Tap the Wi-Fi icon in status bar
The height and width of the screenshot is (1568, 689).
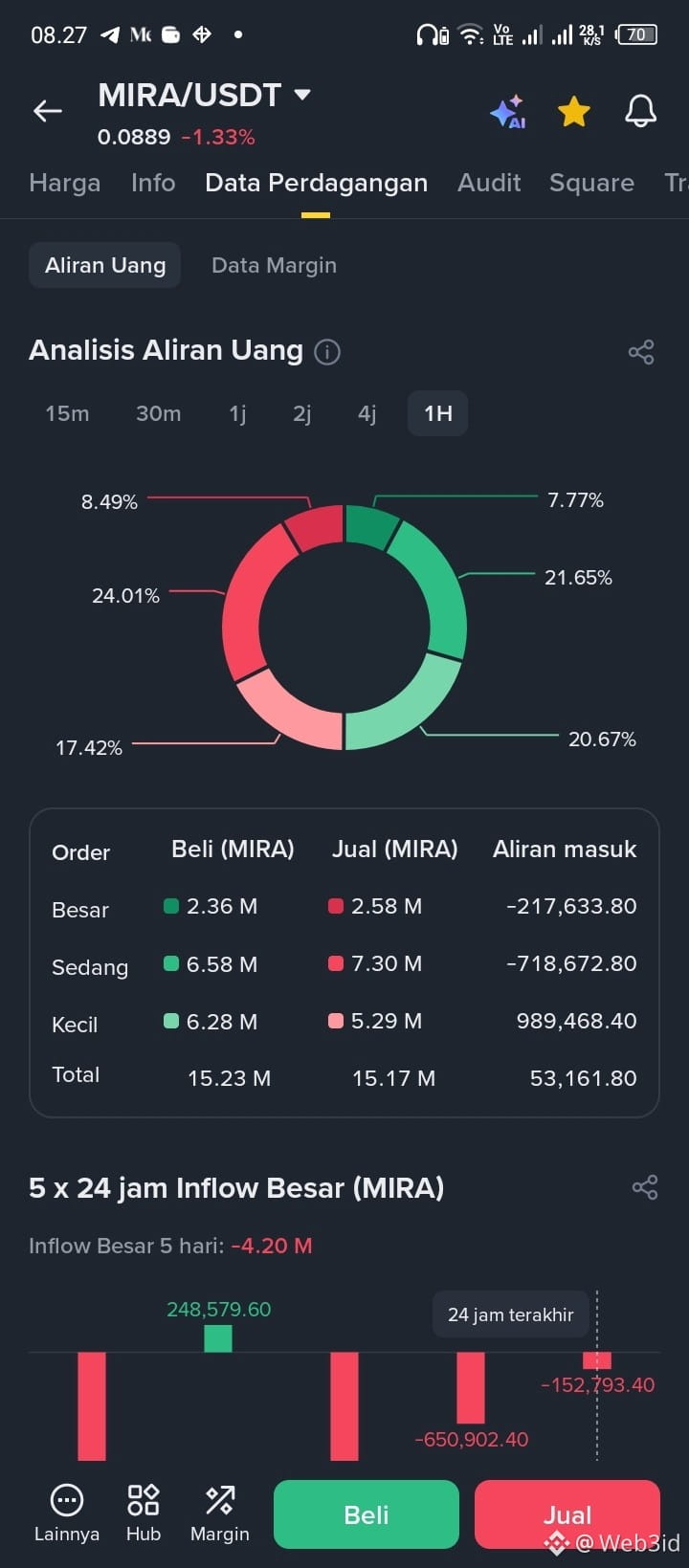tap(471, 35)
